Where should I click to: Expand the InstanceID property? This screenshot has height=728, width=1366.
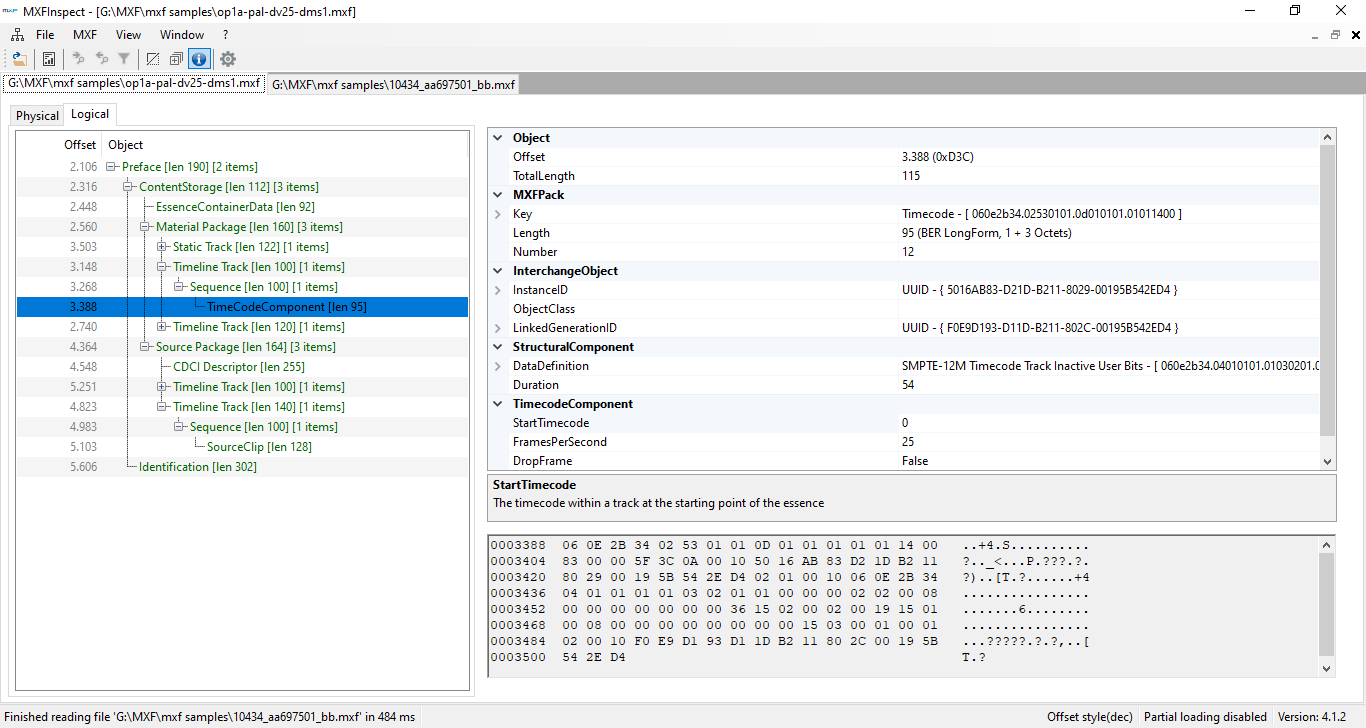click(498, 290)
